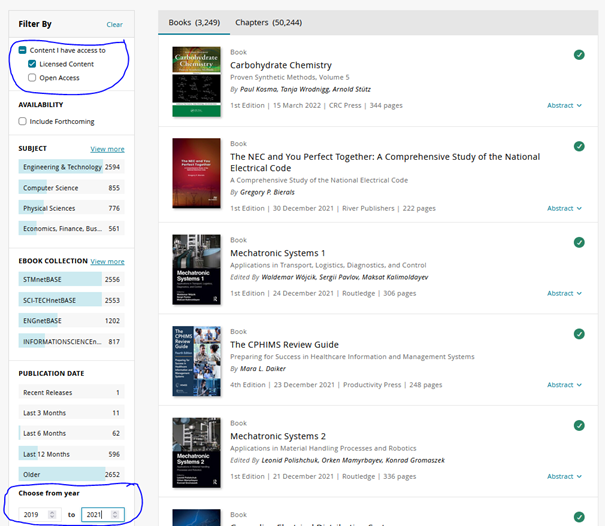Image resolution: width=605 pixels, height=526 pixels.
Task: Select Last 12 Months publication date
Action: pos(71,454)
